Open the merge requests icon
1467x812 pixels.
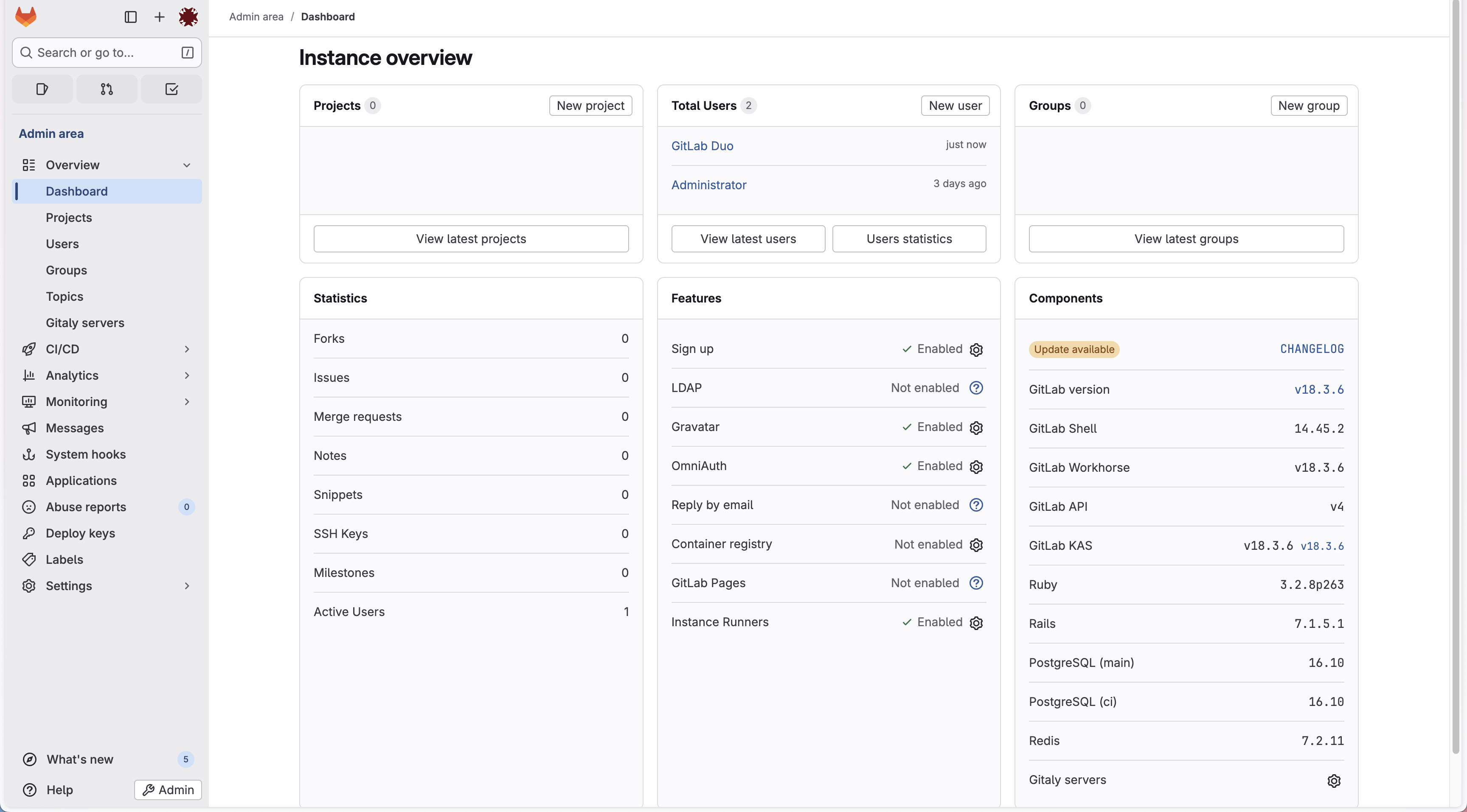[106, 89]
